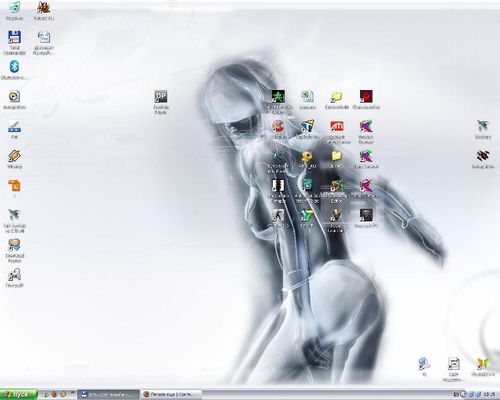Open the blue-yellow triangular T icon

pyautogui.click(x=307, y=126)
